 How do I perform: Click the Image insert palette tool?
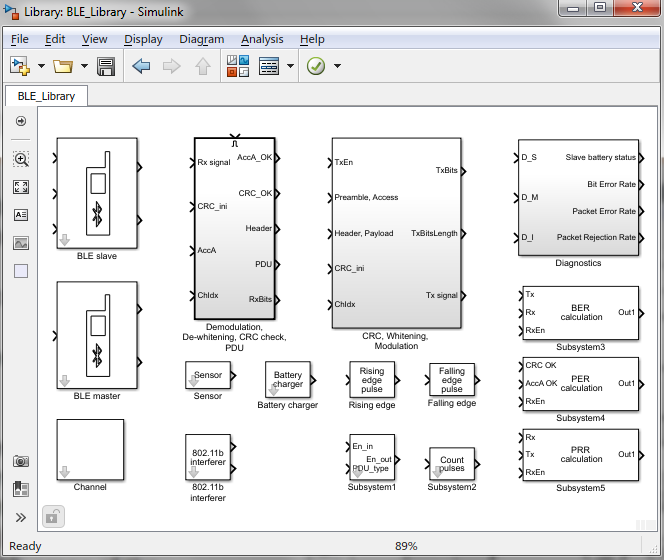[21, 242]
